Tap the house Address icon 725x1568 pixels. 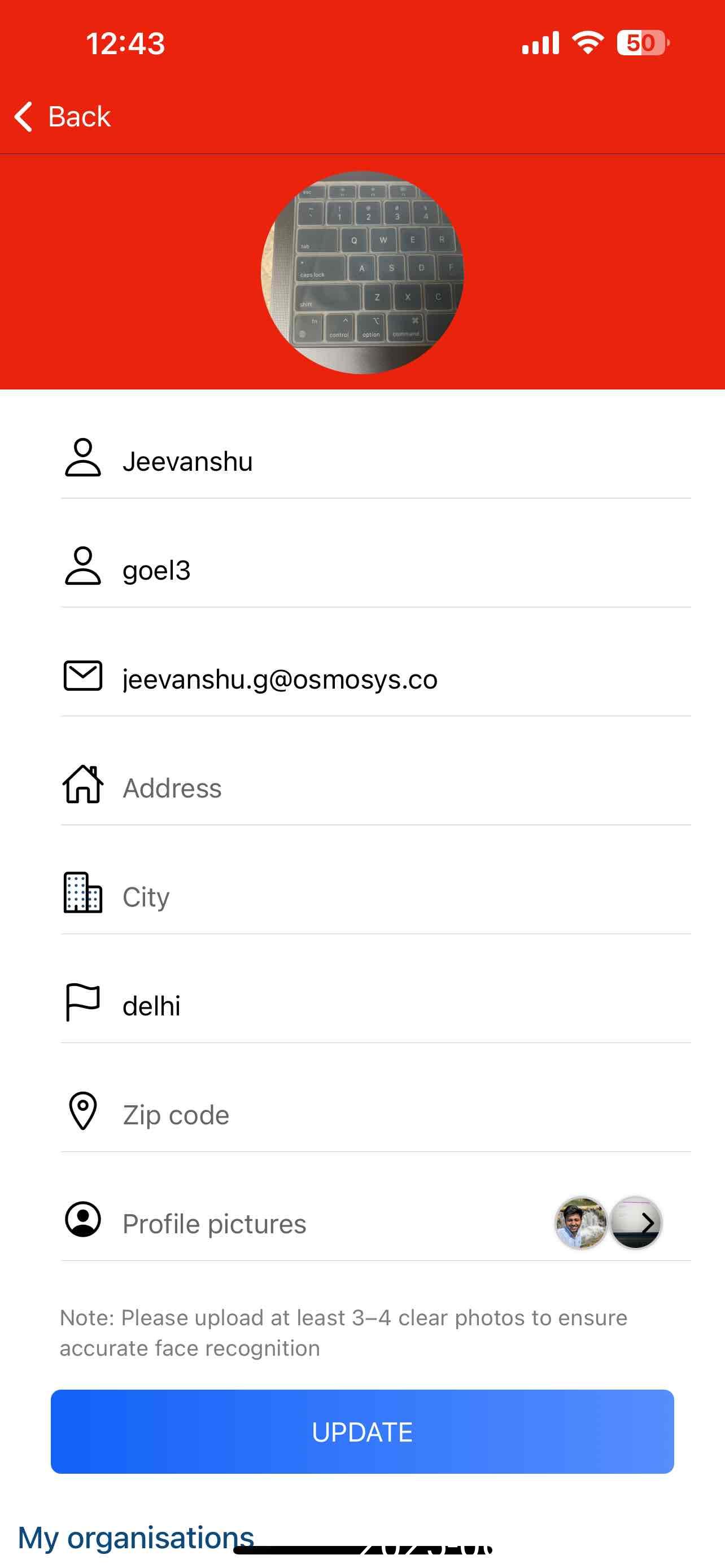[83, 785]
